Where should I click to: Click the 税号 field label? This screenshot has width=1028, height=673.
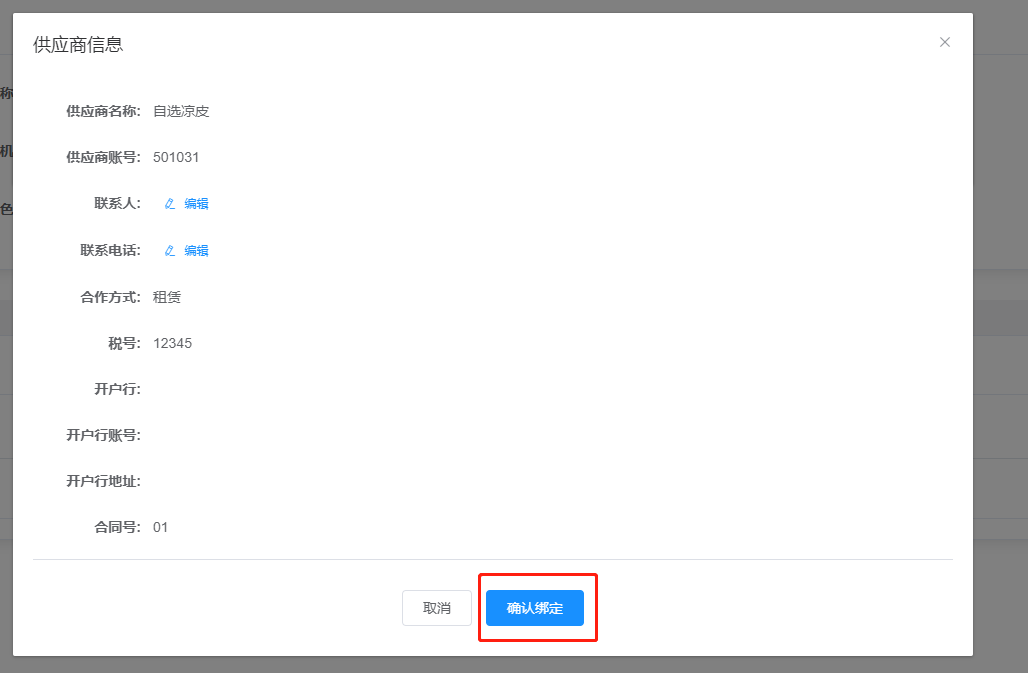click(125, 343)
